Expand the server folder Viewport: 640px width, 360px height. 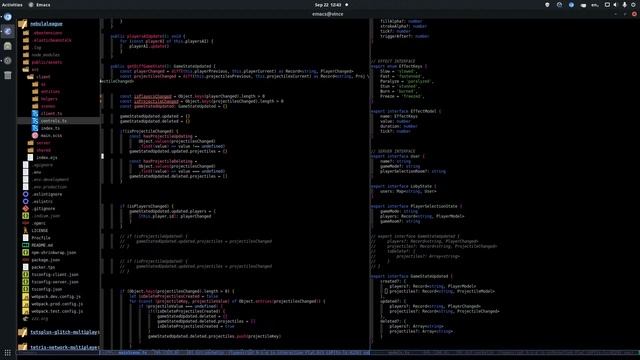coord(43,143)
